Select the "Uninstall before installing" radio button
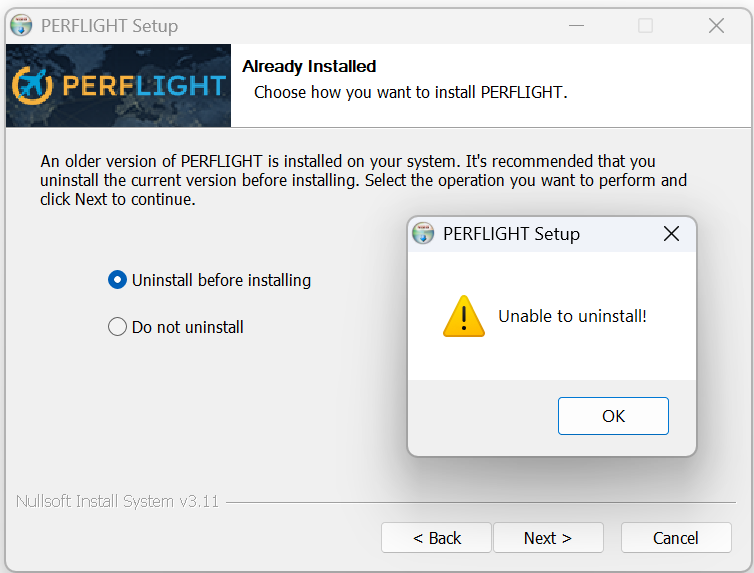 [x=117, y=280]
